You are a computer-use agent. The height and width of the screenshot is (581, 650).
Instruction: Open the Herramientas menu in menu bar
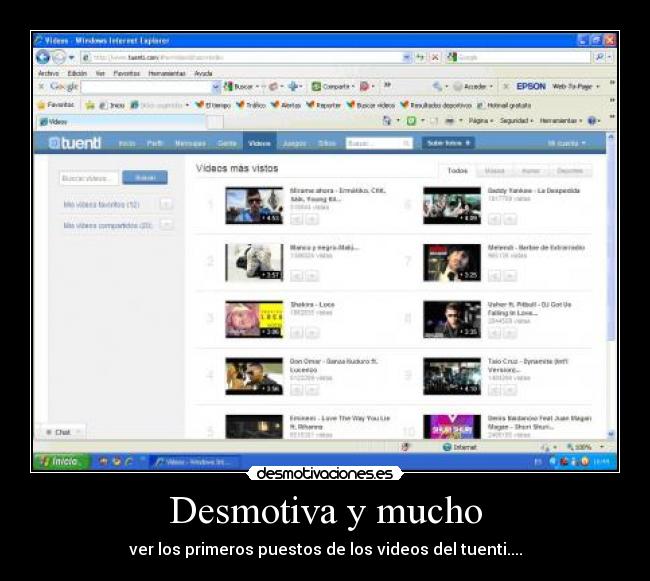[x=167, y=73]
